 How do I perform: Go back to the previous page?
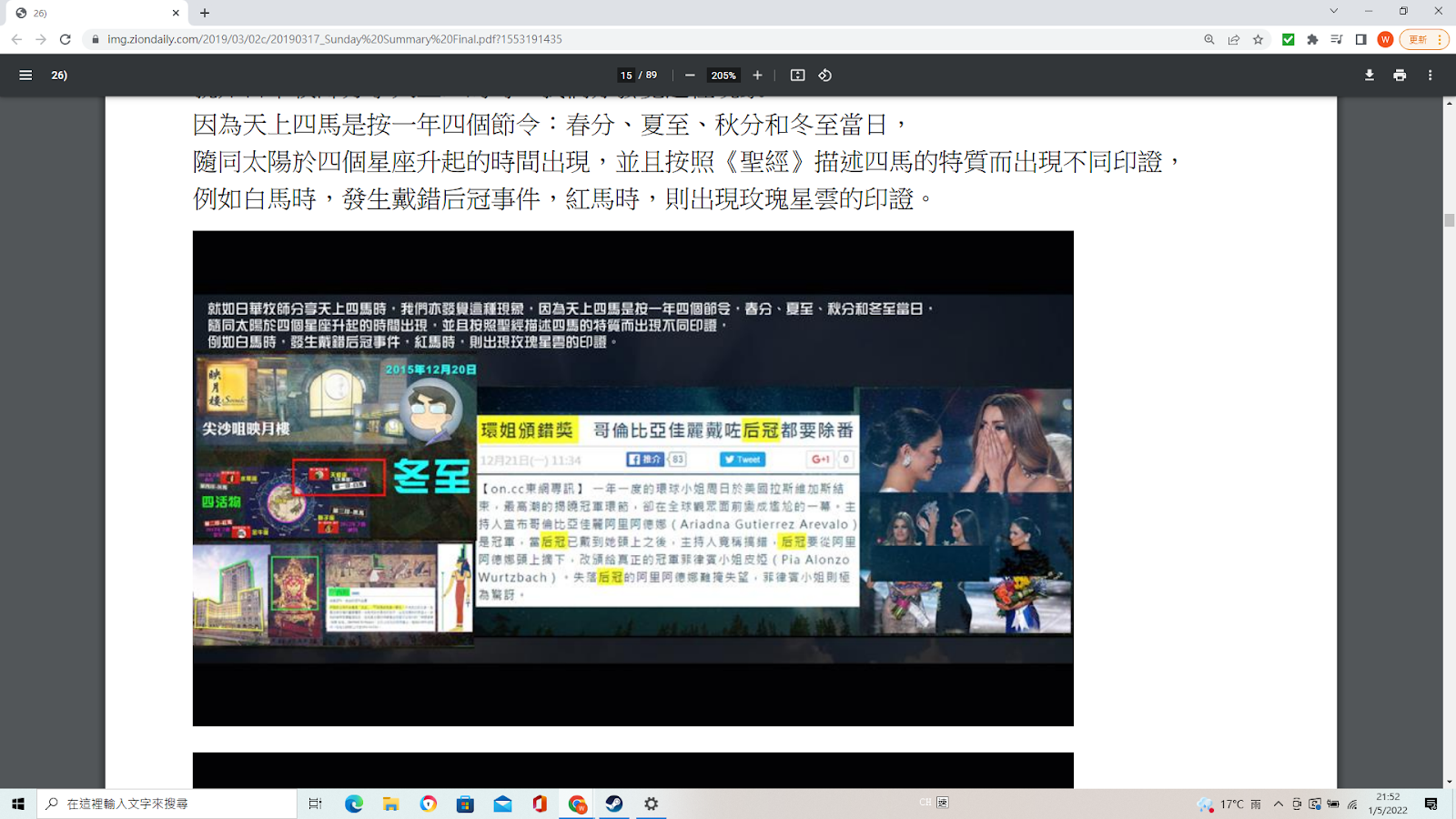(x=16, y=39)
